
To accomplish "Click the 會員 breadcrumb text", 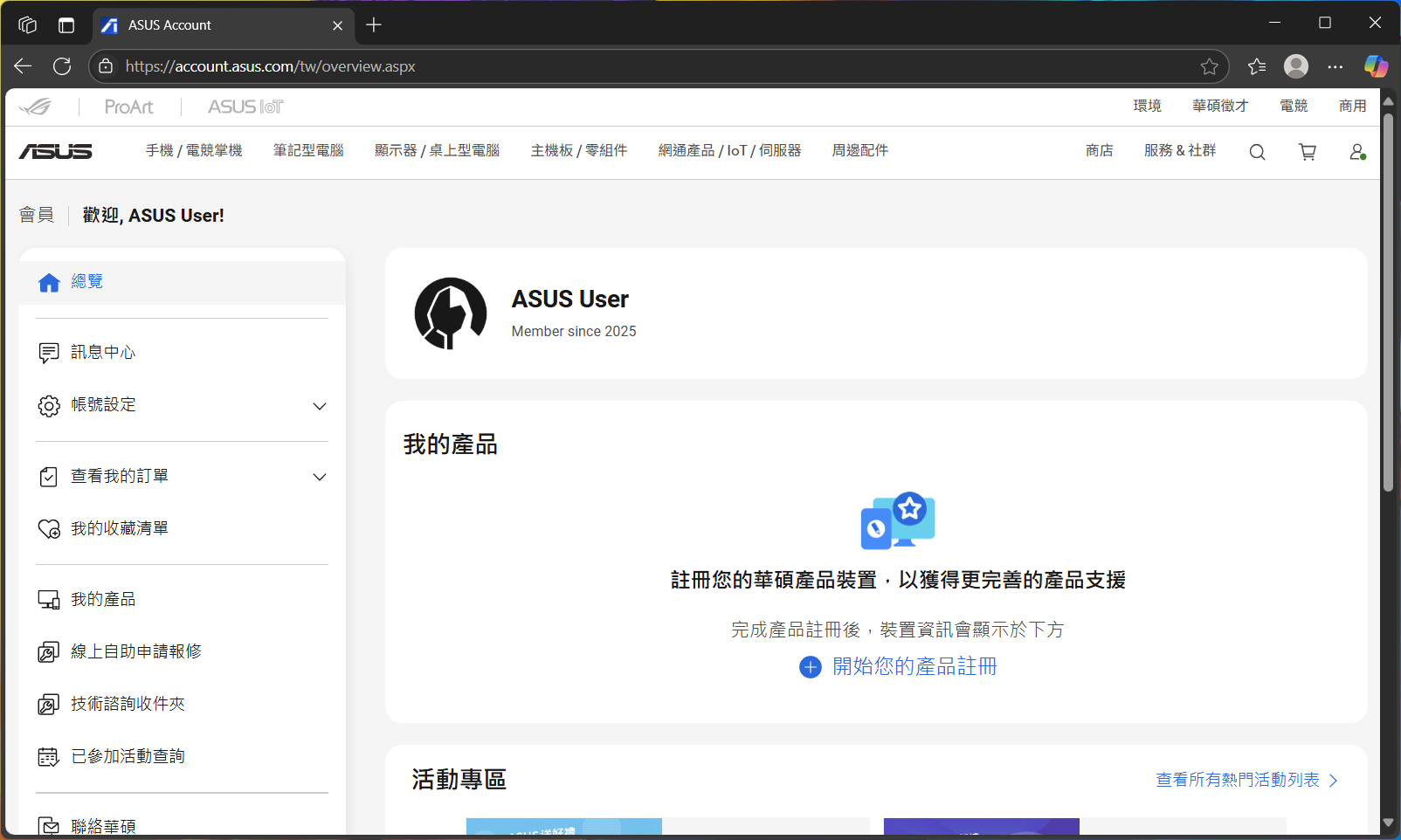I will 37,215.
